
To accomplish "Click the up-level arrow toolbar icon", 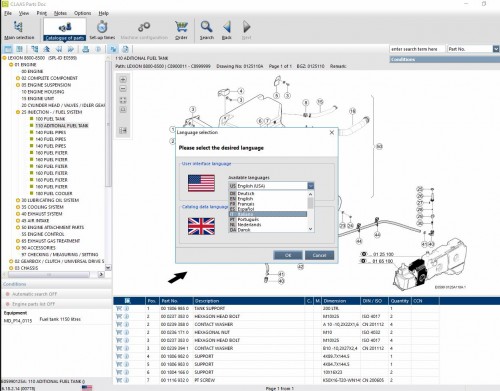I will click(x=47, y=49).
